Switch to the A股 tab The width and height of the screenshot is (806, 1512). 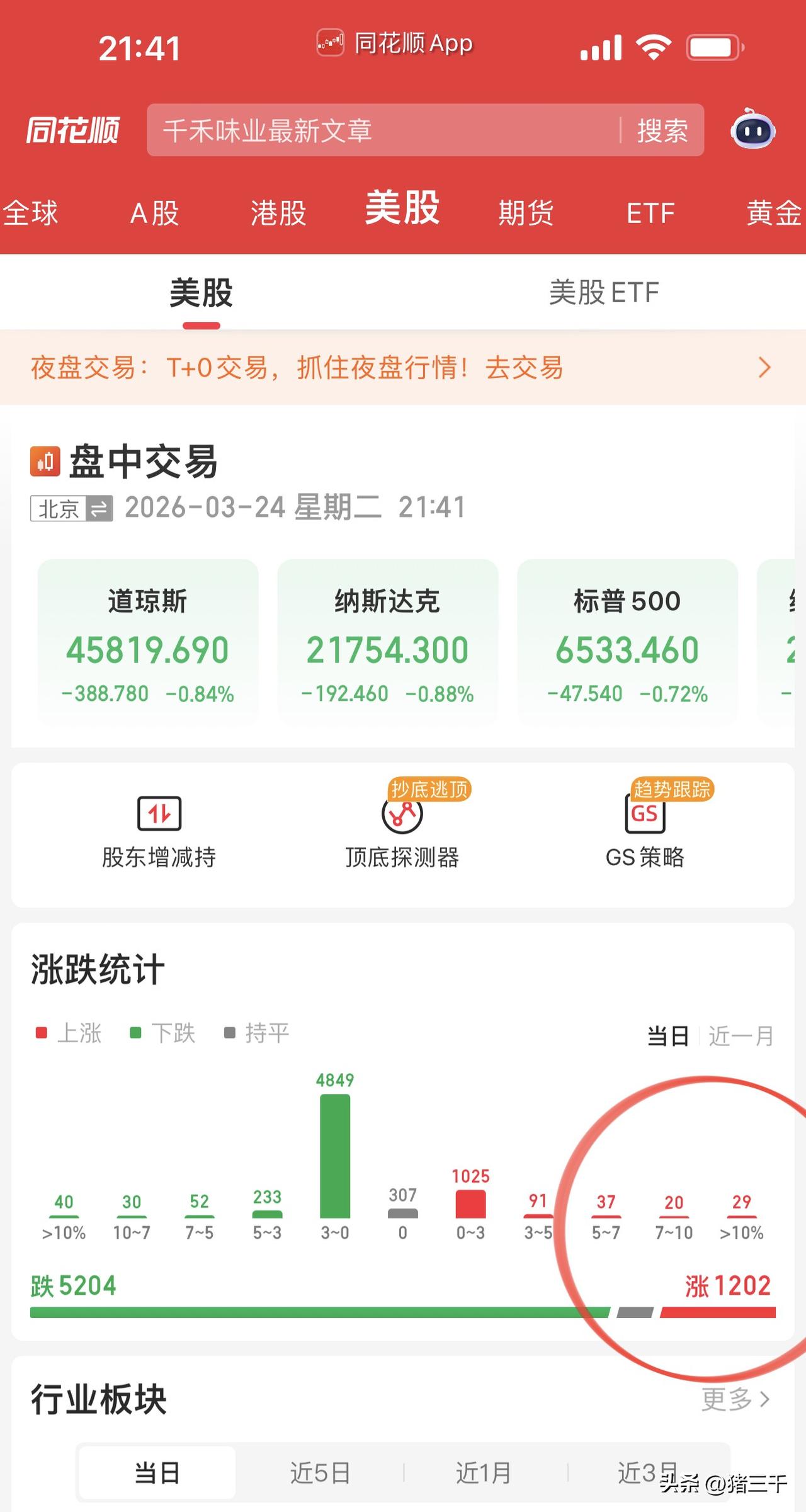click(x=154, y=213)
